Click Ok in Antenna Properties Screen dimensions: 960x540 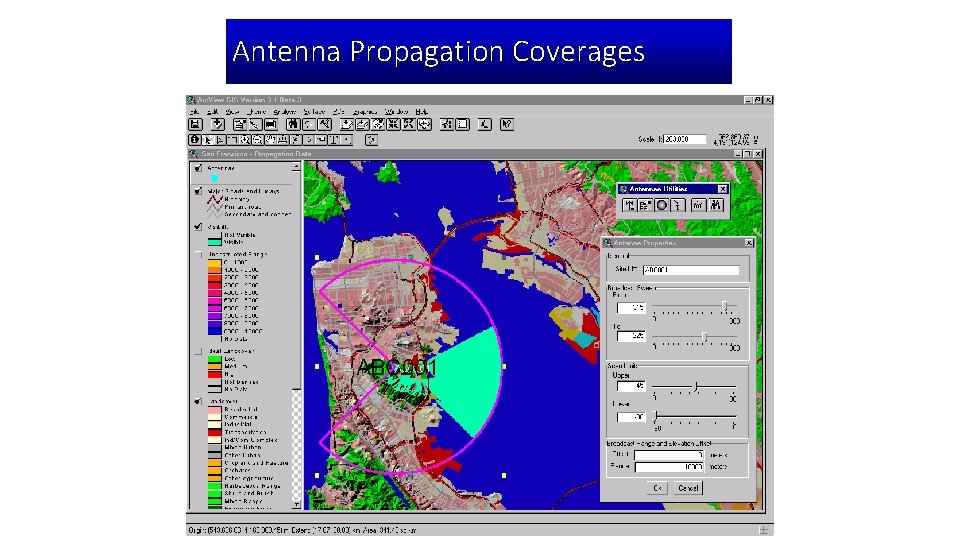coord(657,488)
